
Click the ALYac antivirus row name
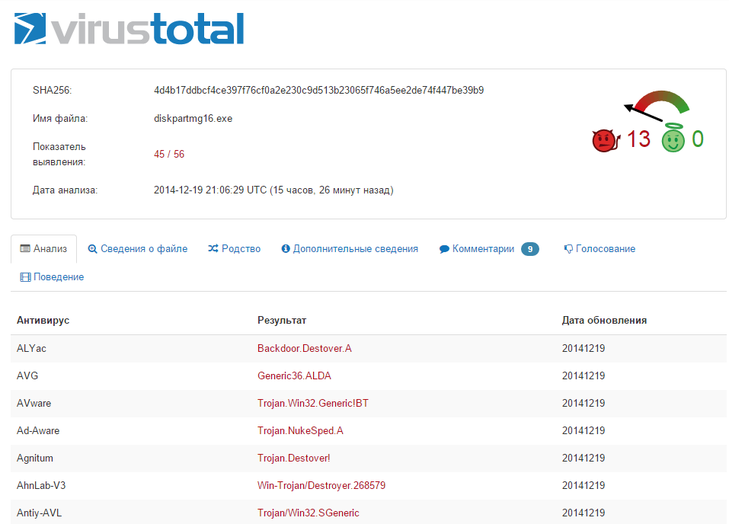31,348
